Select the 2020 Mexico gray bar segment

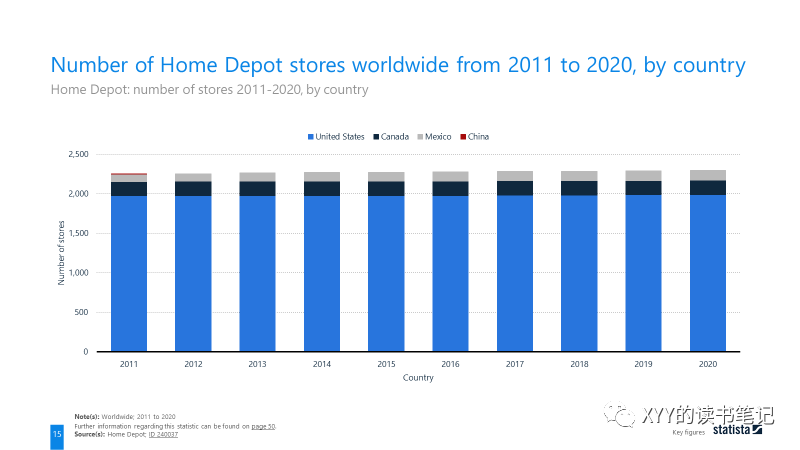[708, 175]
